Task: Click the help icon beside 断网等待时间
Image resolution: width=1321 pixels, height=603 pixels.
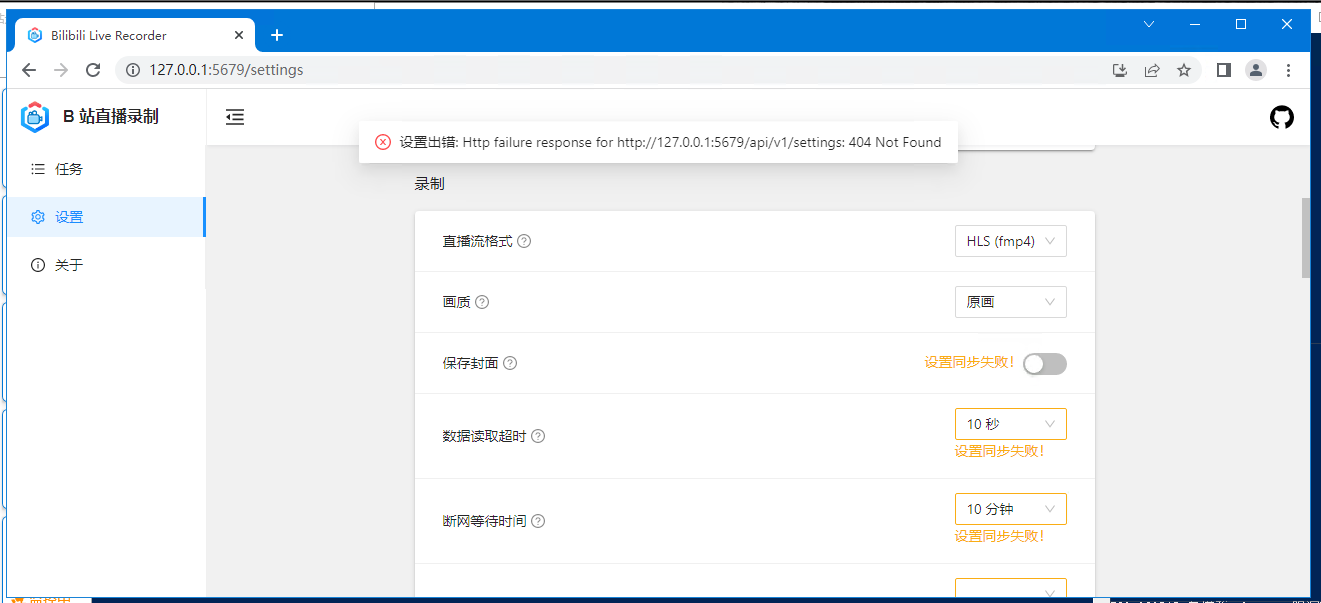Action: coord(537,520)
